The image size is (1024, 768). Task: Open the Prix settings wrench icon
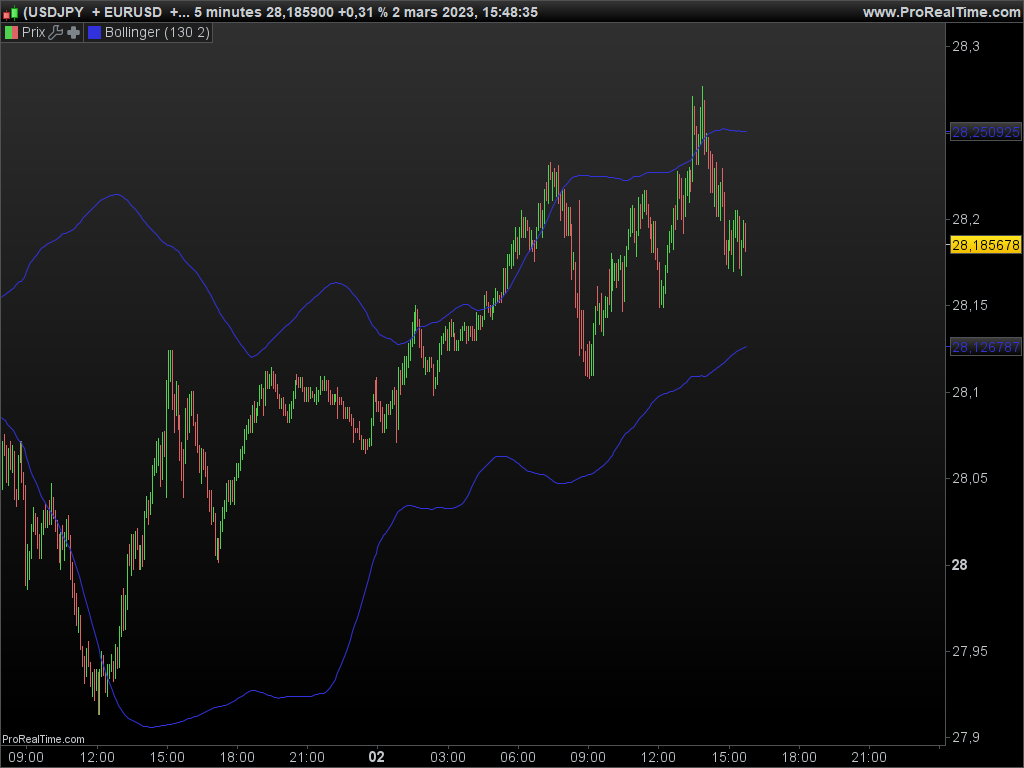56,32
